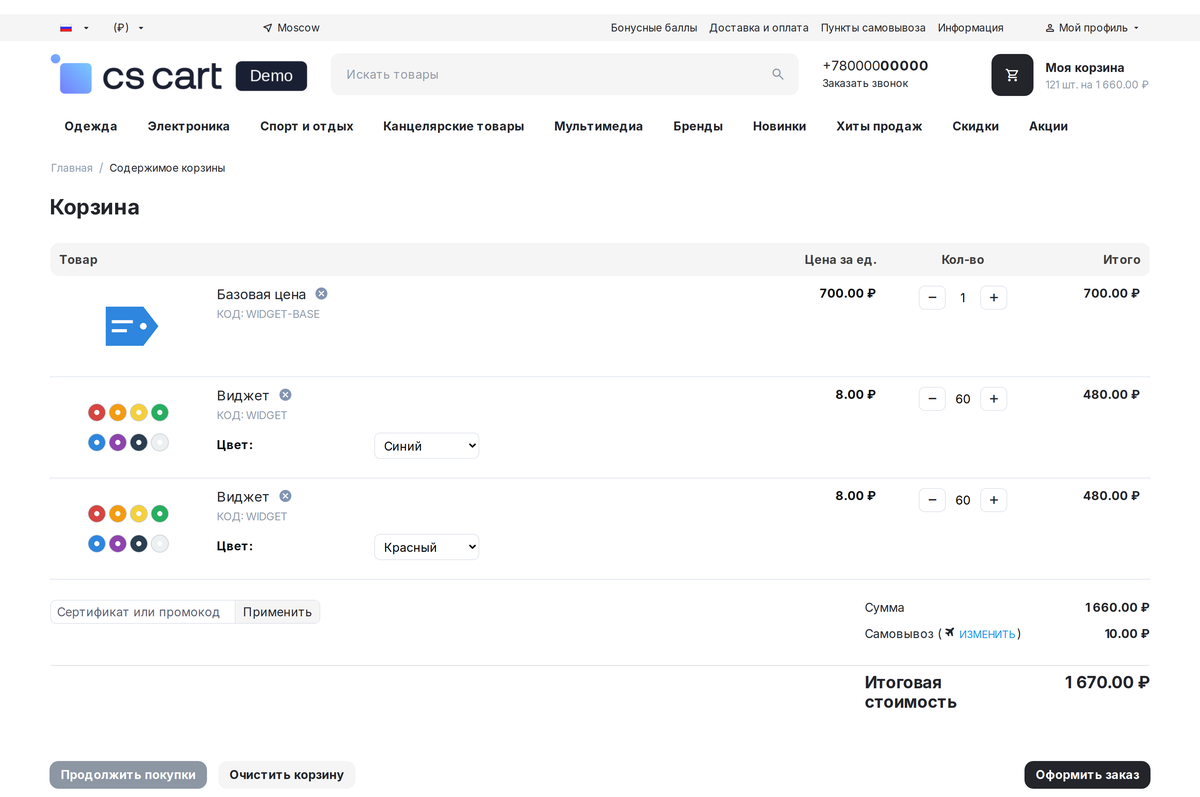Remove the Виджет item with Синий color
The height and width of the screenshot is (797, 1200).
pyautogui.click(x=285, y=395)
